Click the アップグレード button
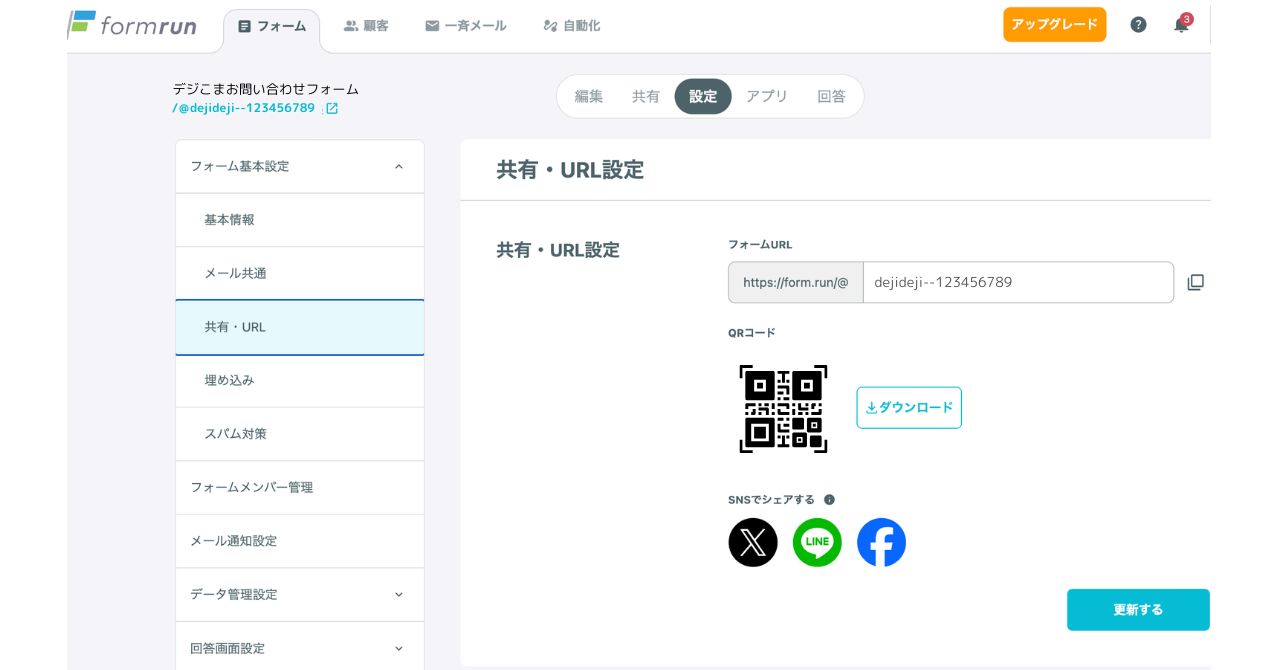Viewport: 1280px width, 670px height. (1054, 24)
